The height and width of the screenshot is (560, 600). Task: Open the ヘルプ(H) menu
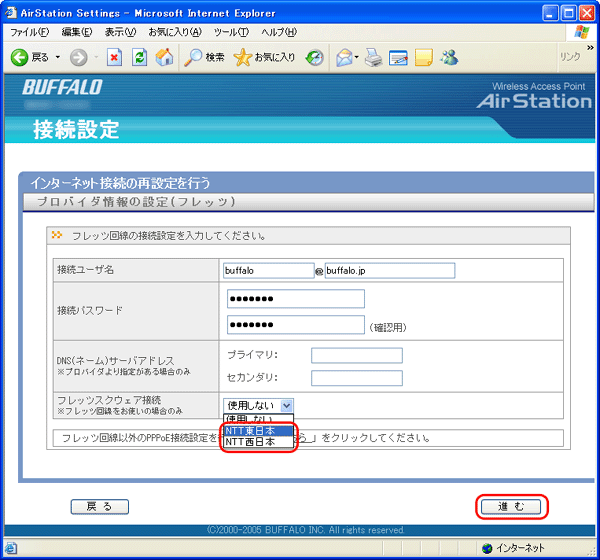click(279, 32)
